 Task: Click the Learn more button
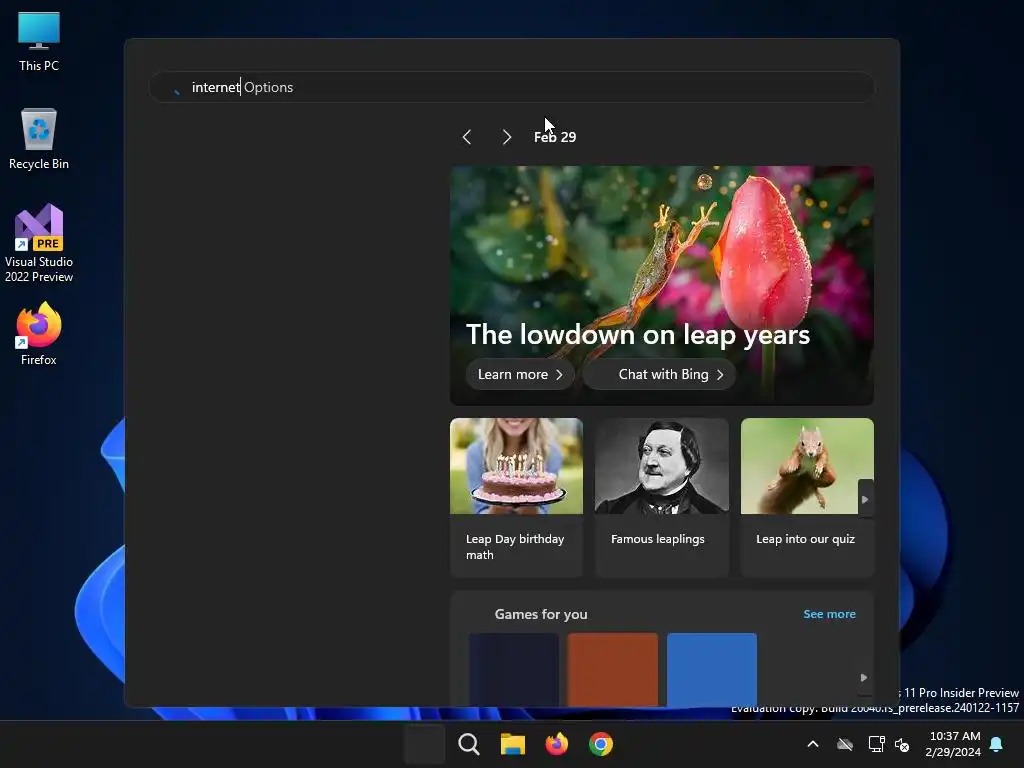point(520,374)
